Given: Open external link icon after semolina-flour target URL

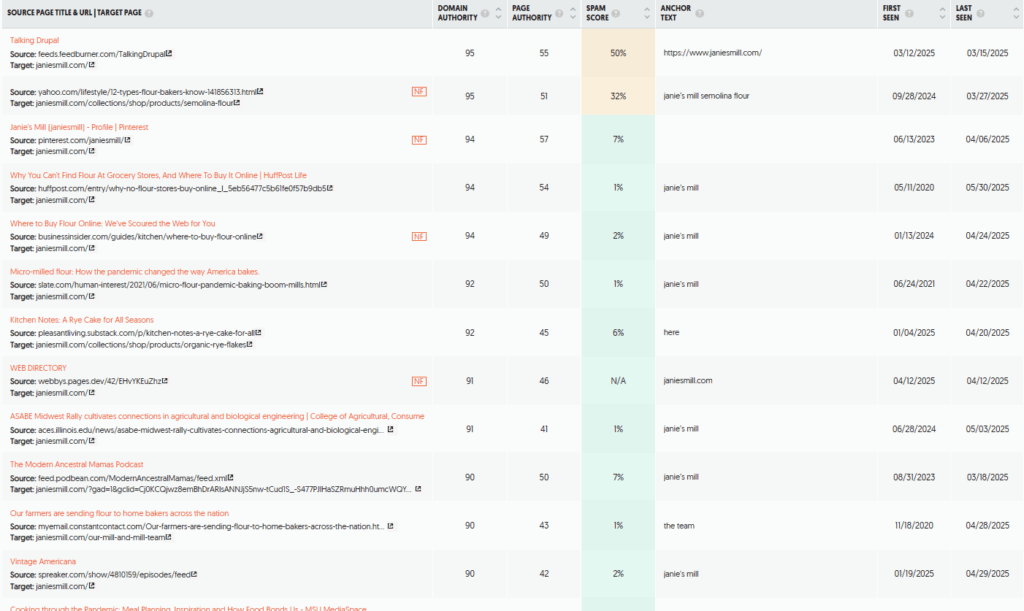Looking at the screenshot, I should [x=237, y=103].
